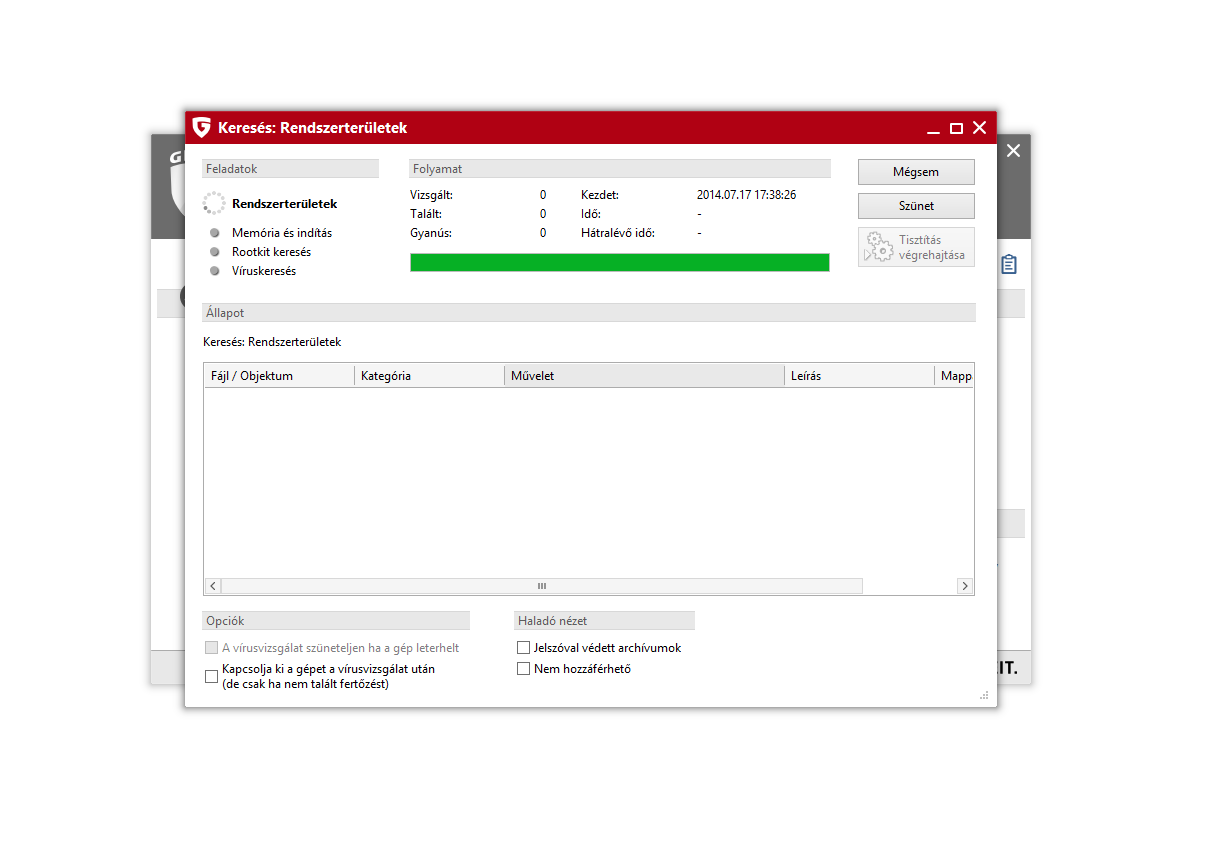Maximize the Keresés scan dialog window

(956, 128)
